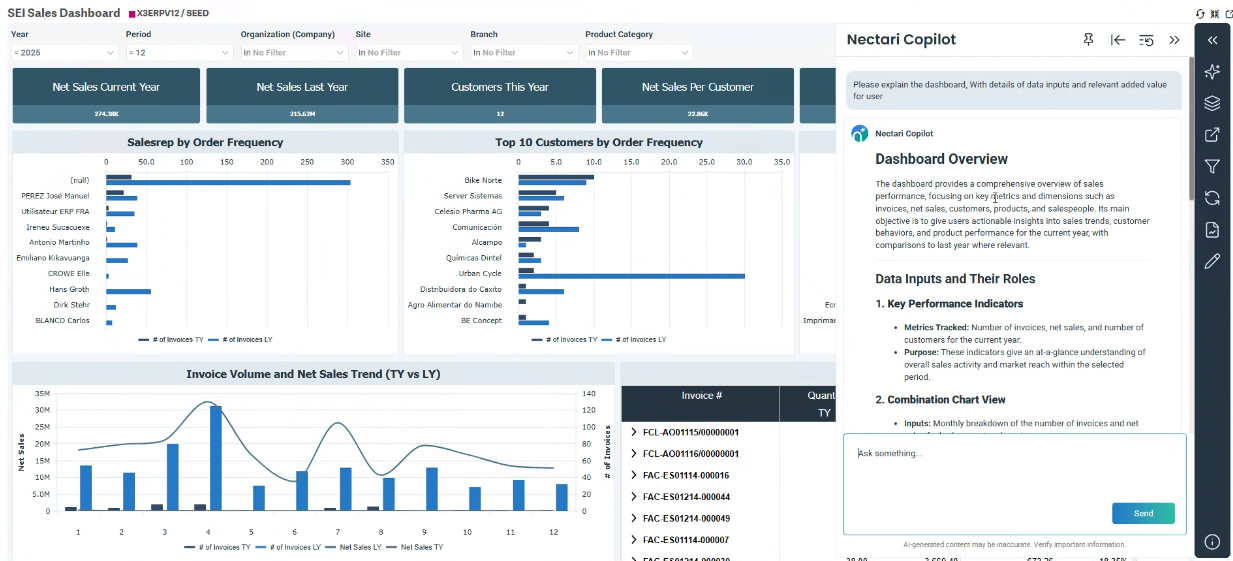Click the fullscreen collapse icon at top right
This screenshot has width=1233, height=561.
(x=1214, y=14)
